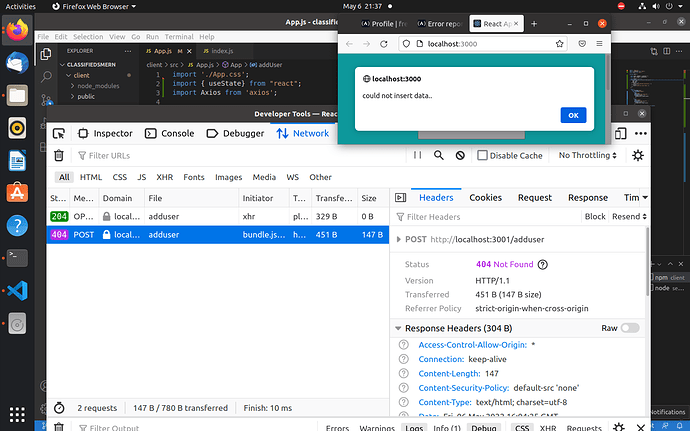Switch to the Console panel
Screen dimensions: 690x431
(169, 133)
